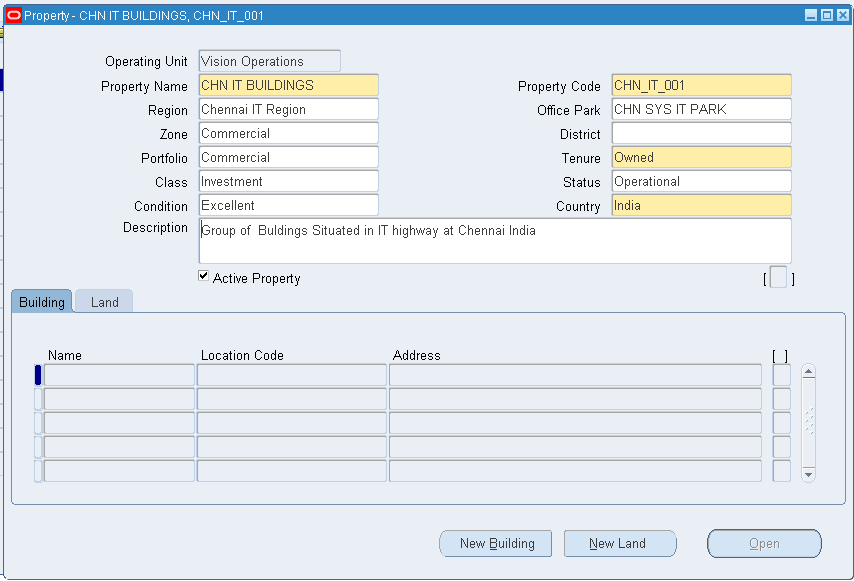Screen dimensions: 854x581
Task: Click the Region field showing Chennai IT Region
Action: tap(288, 109)
